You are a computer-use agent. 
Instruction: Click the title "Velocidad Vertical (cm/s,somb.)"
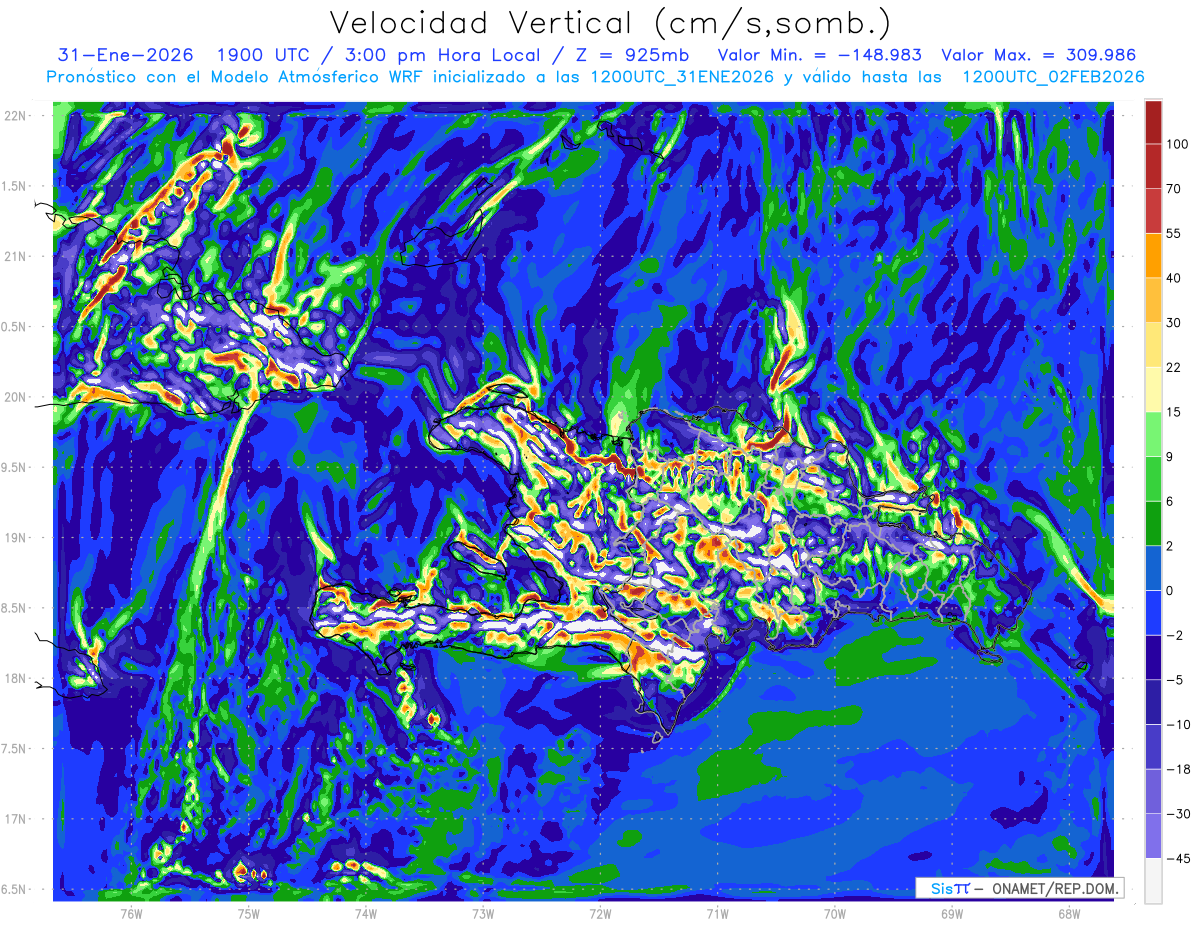point(610,23)
